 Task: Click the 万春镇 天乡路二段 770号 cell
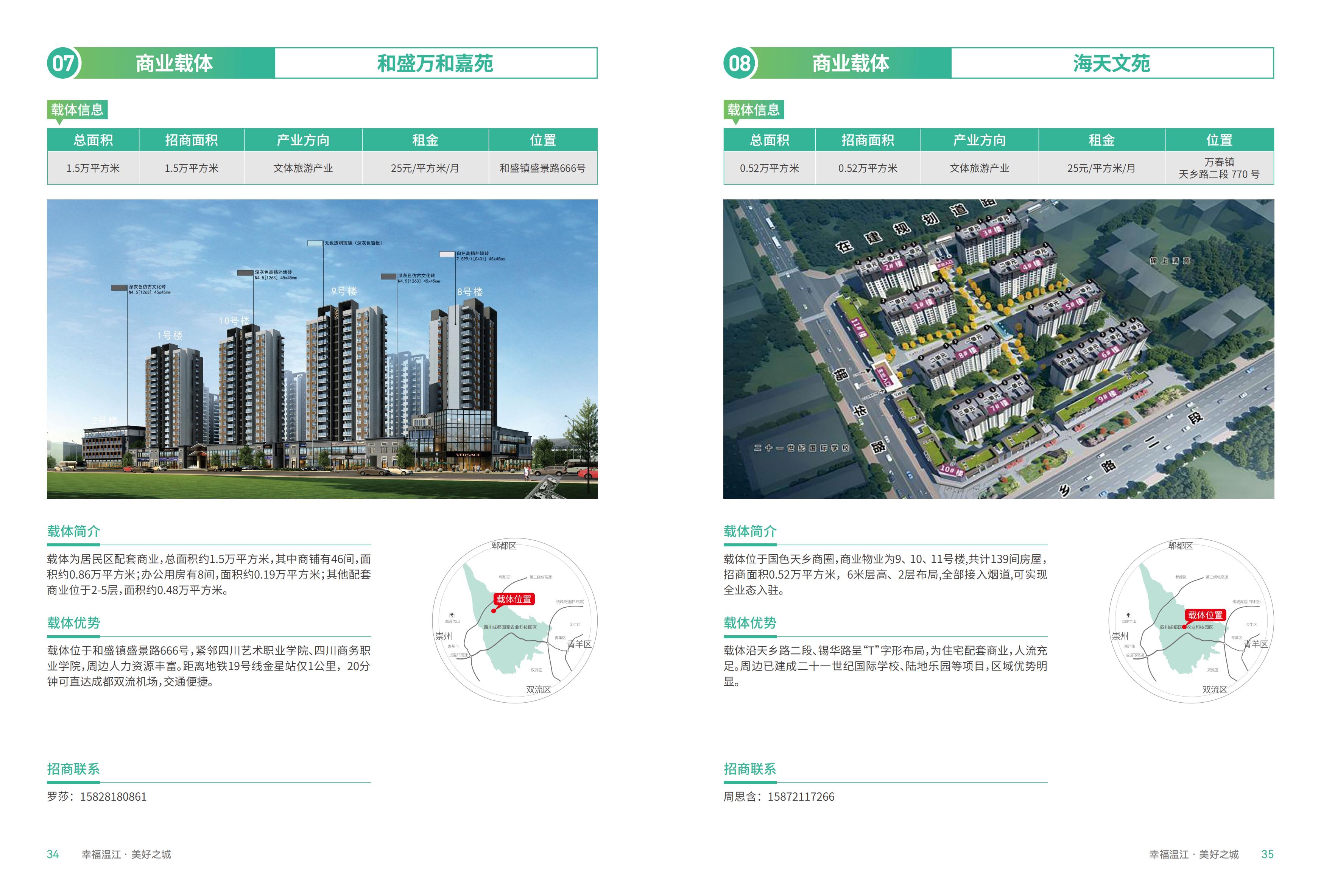point(1219,168)
